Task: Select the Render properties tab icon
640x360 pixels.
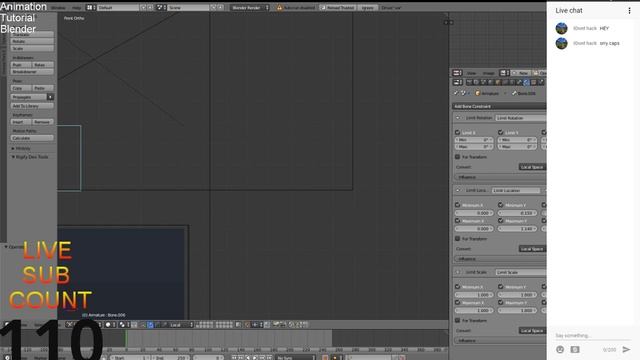Action: click(x=469, y=82)
